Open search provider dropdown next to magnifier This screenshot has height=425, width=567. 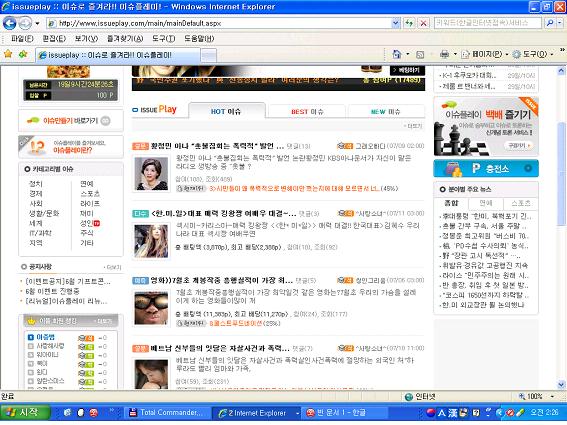pos(559,23)
